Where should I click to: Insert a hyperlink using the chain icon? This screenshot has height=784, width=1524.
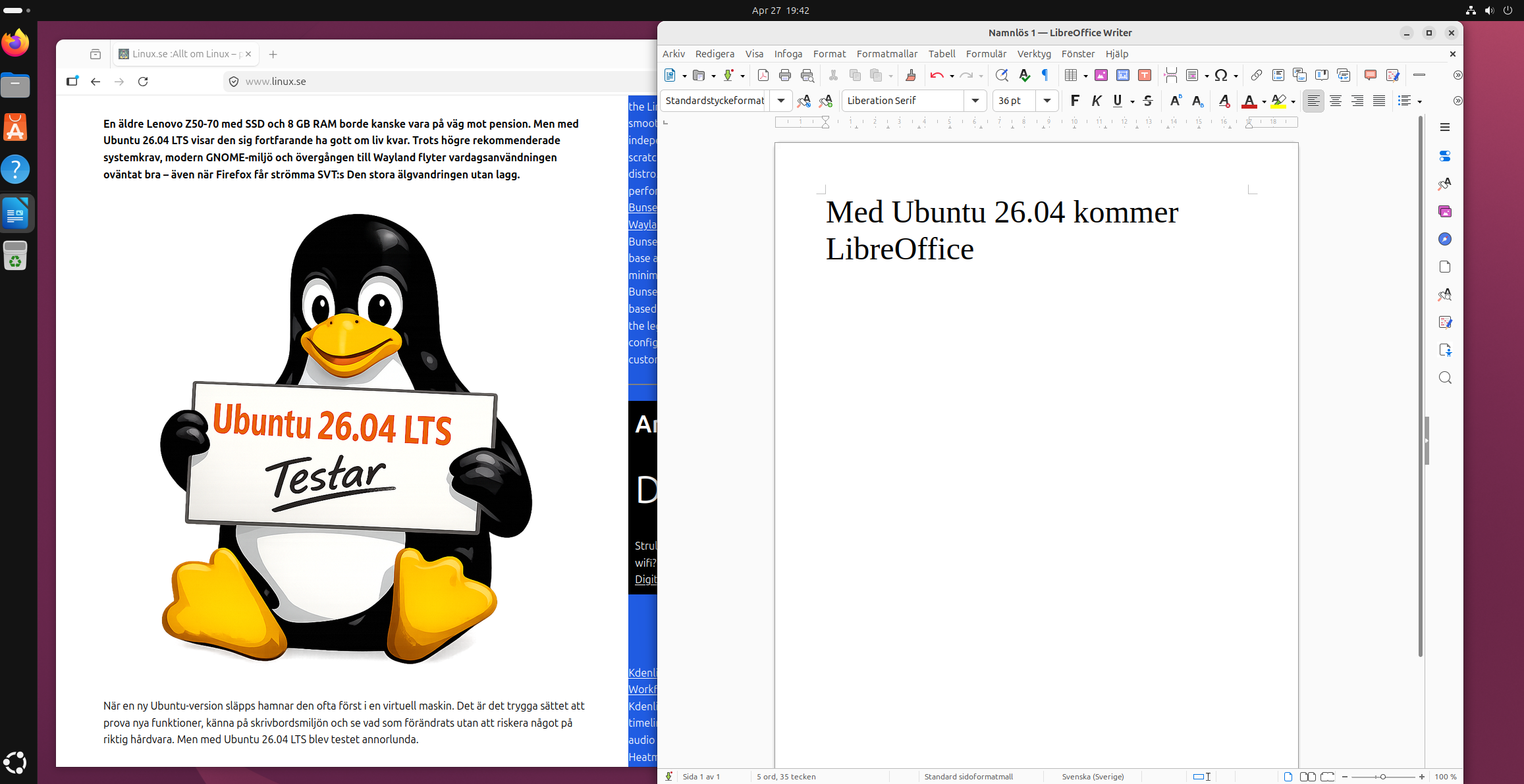1257,75
